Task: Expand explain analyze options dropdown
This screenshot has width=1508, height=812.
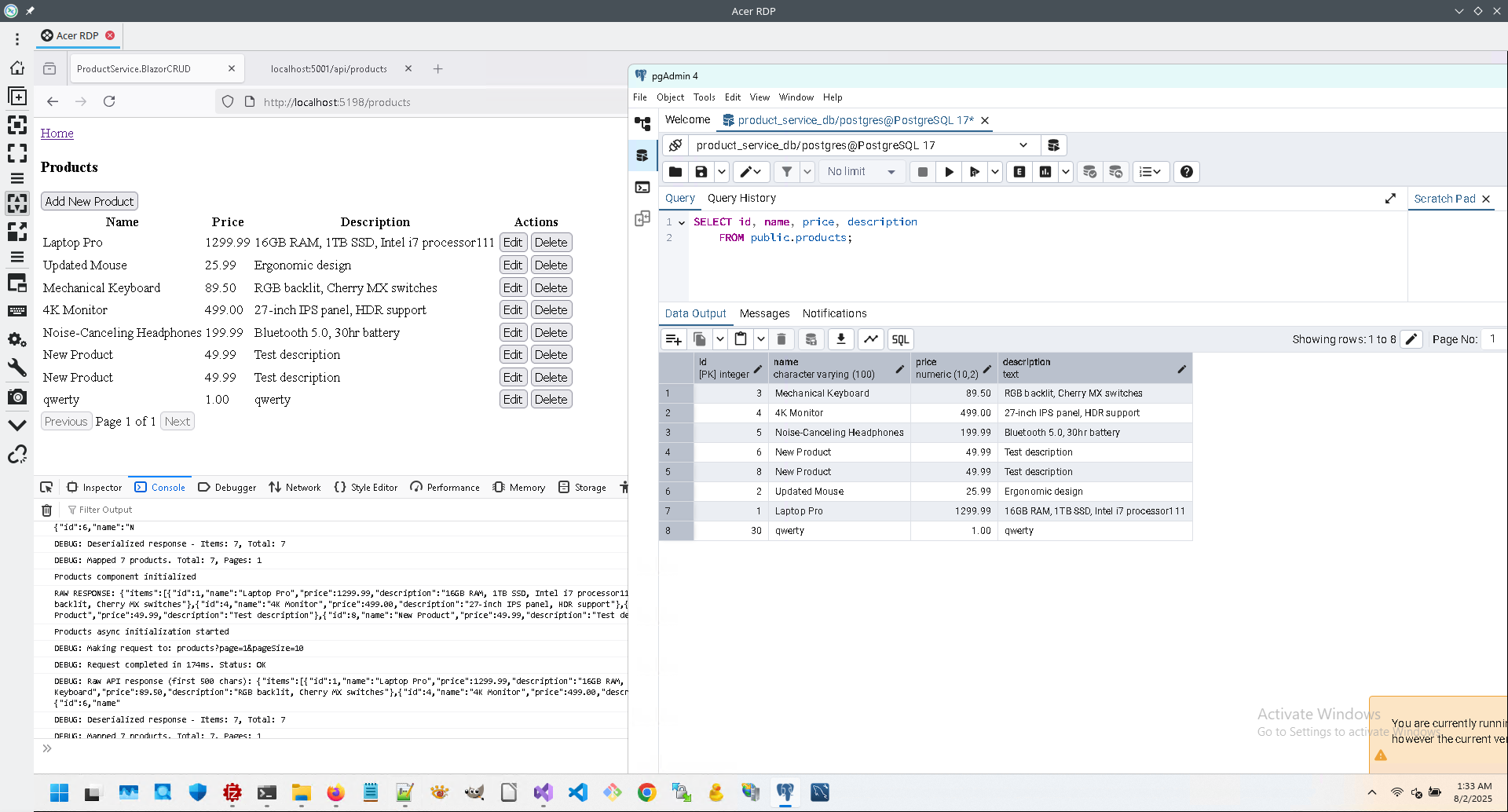Action: point(1065,172)
